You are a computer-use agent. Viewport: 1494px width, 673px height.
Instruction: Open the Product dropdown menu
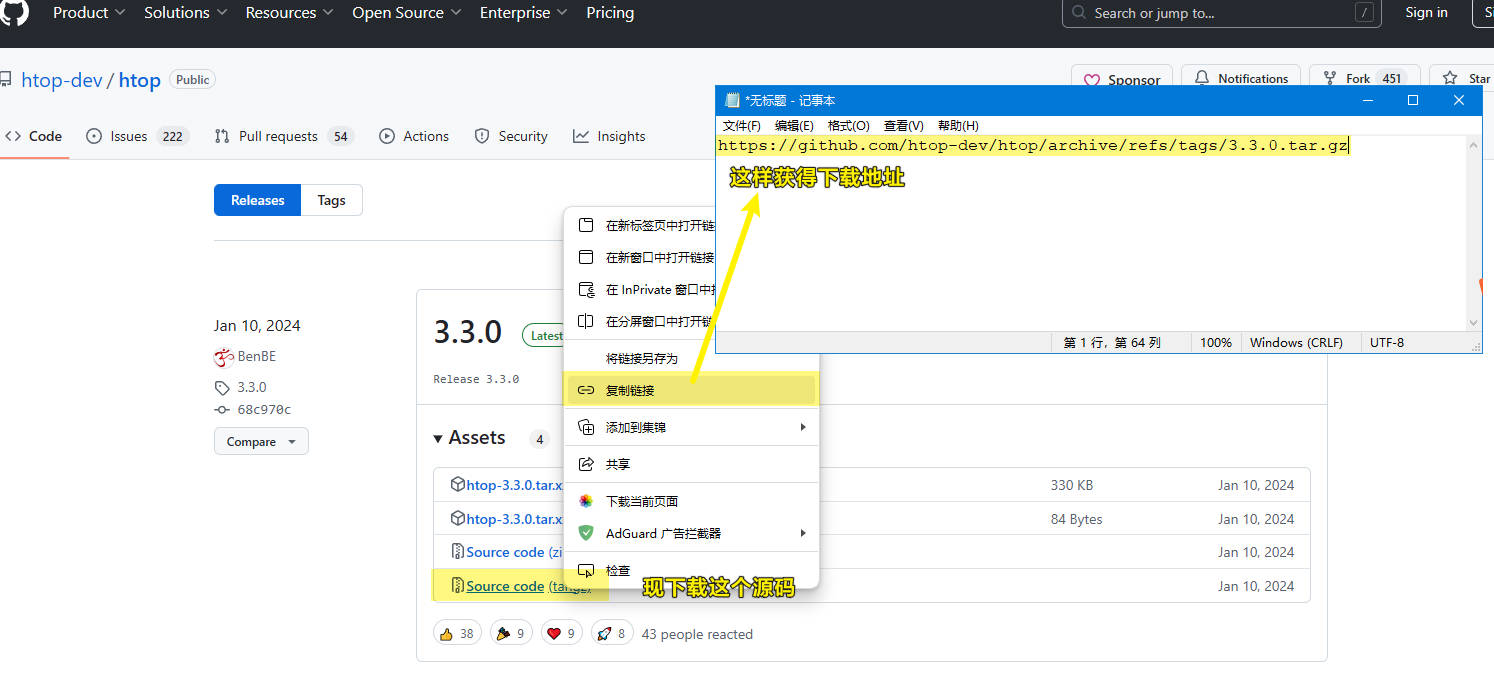click(89, 13)
